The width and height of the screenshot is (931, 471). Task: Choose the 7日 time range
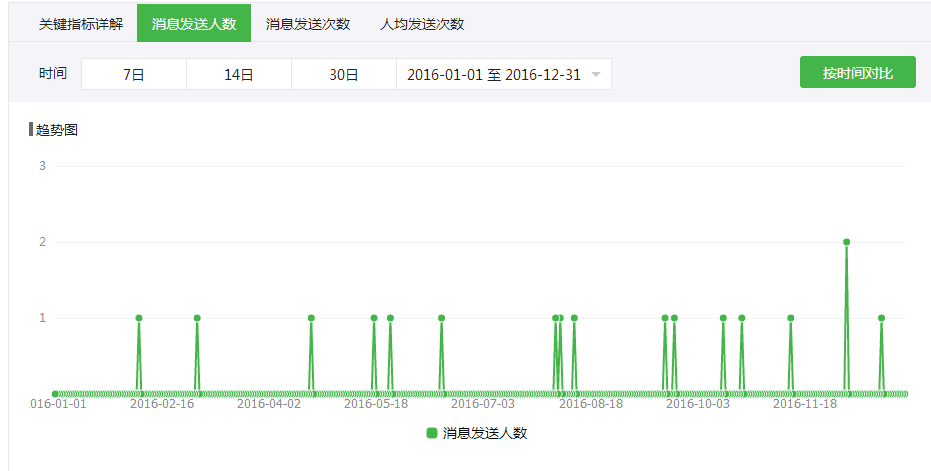pos(133,74)
